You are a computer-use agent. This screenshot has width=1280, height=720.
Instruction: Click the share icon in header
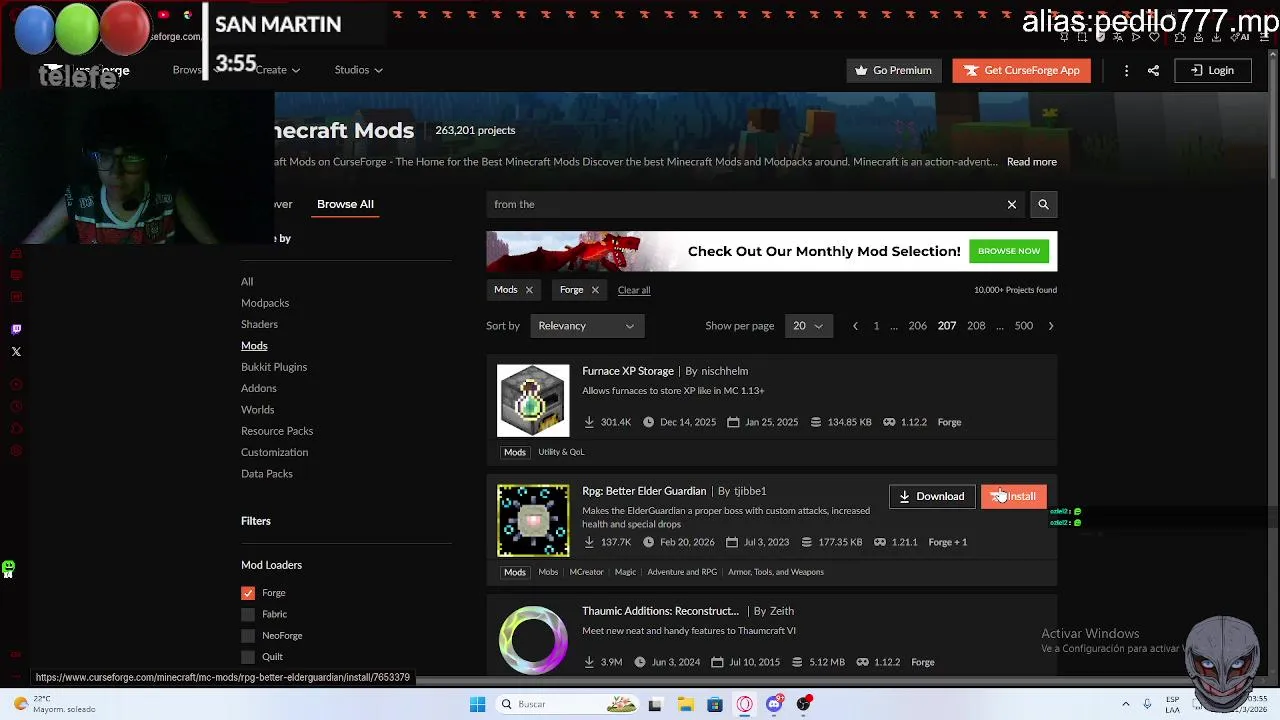click(x=1153, y=70)
